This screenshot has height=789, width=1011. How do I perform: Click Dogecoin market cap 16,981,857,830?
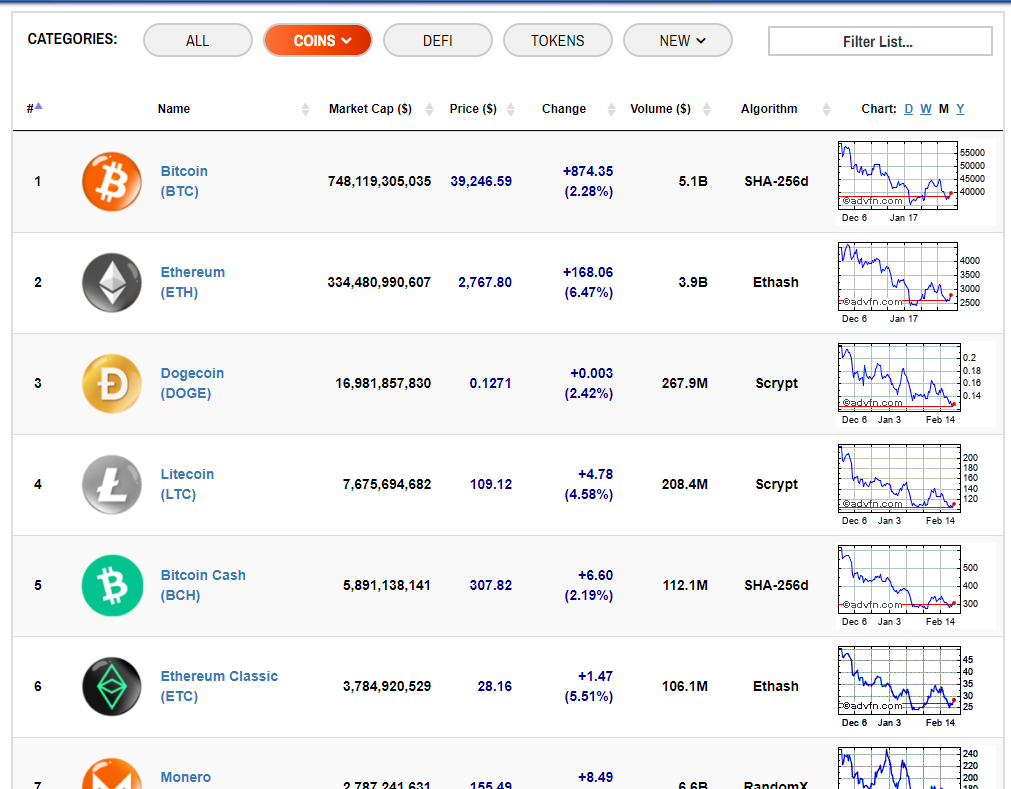(383, 384)
